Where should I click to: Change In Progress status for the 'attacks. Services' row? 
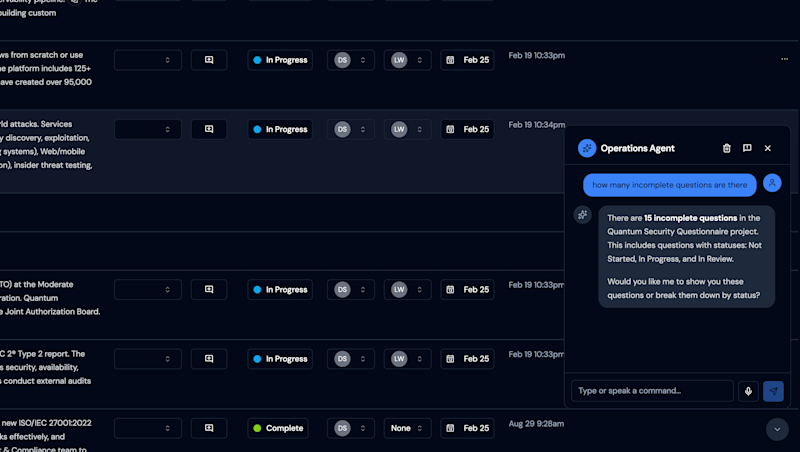(x=280, y=130)
